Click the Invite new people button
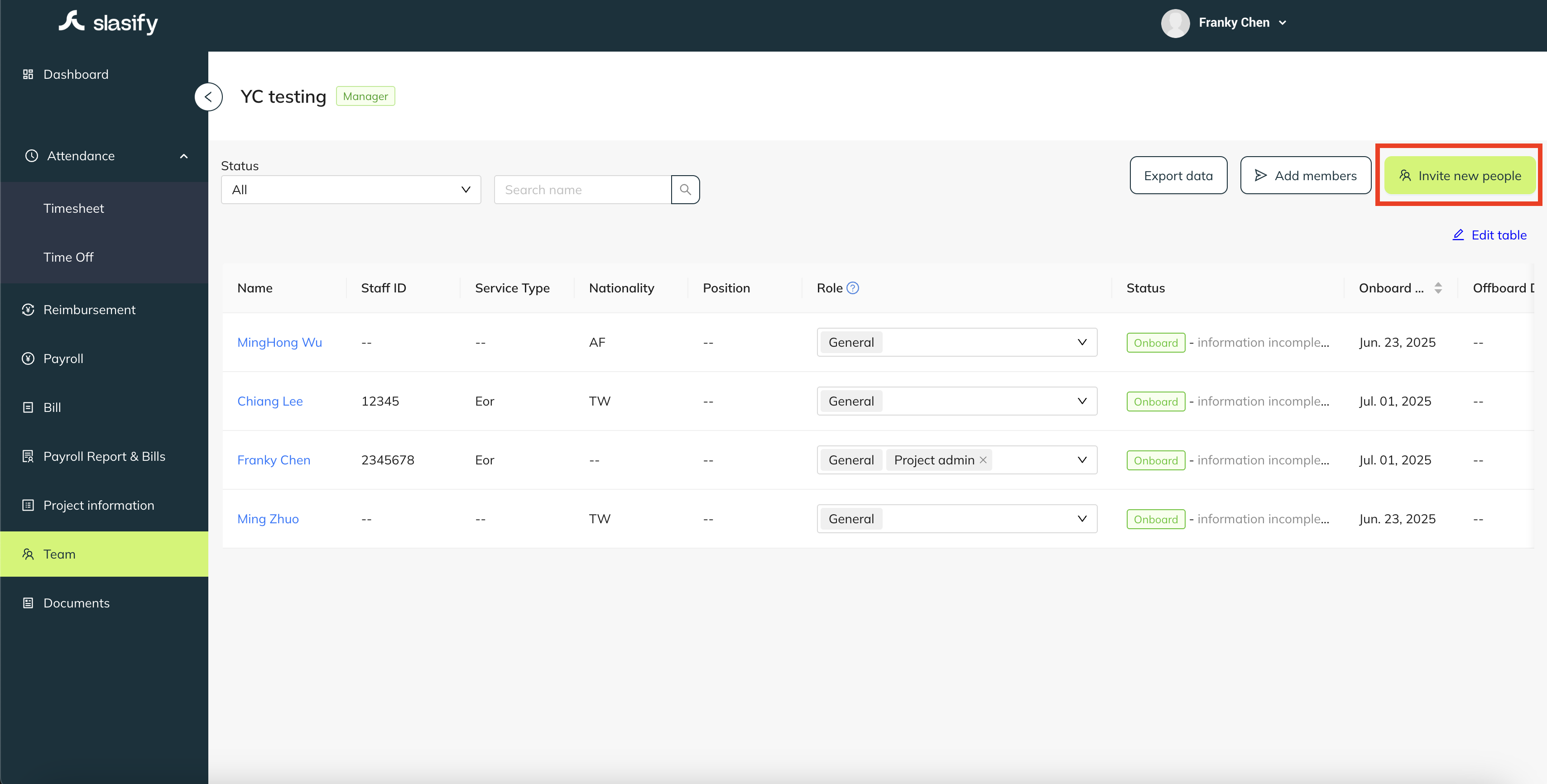The height and width of the screenshot is (784, 1547). tap(1460, 175)
